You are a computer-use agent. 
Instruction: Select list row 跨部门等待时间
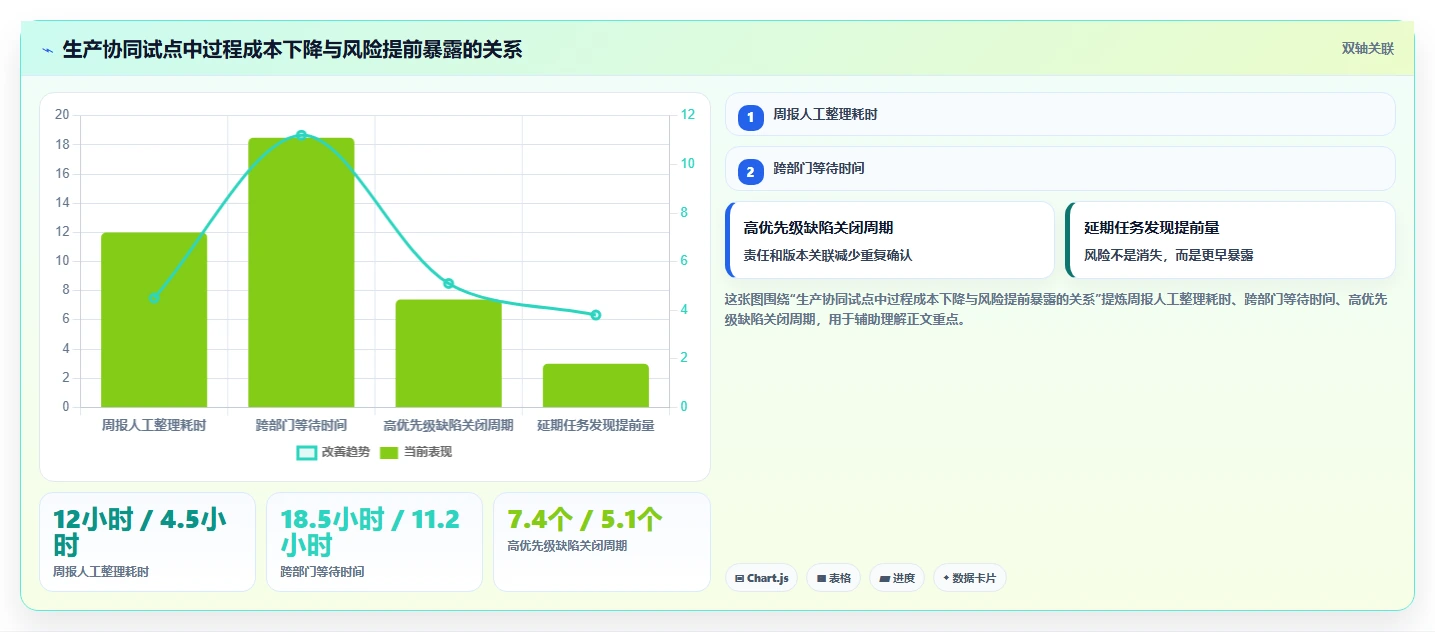coord(1060,168)
